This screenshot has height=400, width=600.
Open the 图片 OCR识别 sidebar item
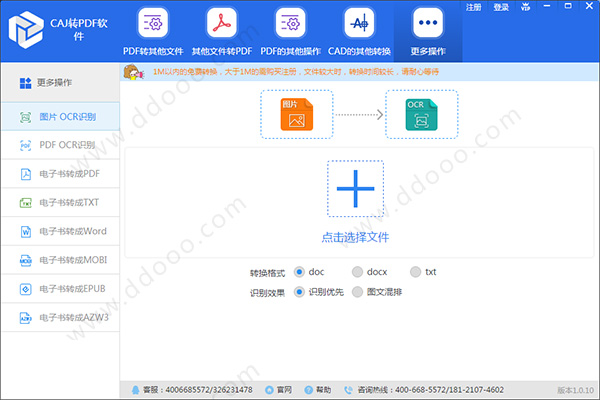60,117
